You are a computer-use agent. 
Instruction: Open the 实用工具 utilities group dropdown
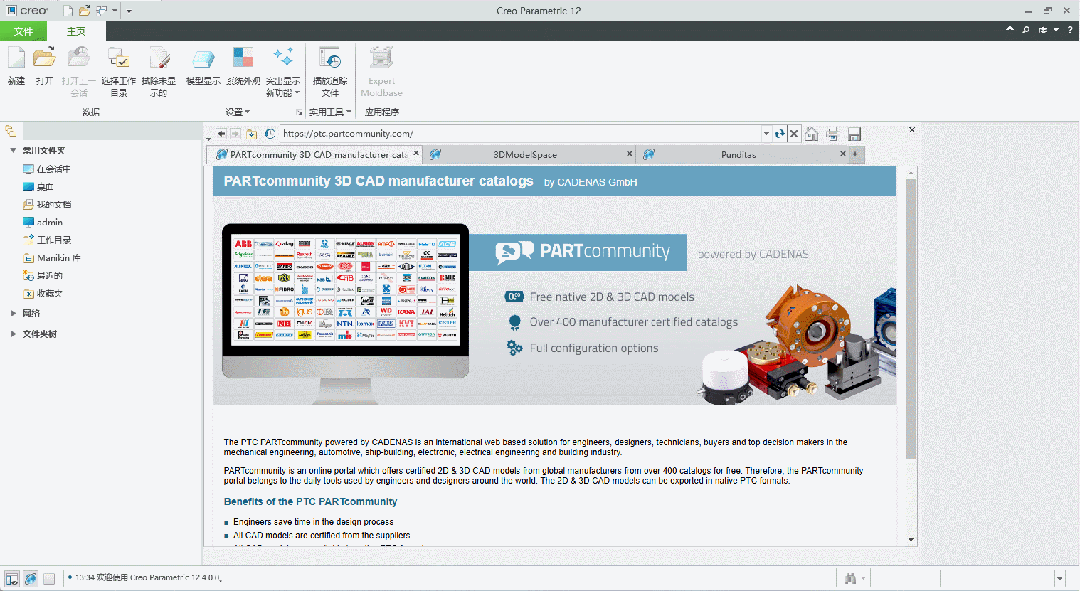[330, 112]
